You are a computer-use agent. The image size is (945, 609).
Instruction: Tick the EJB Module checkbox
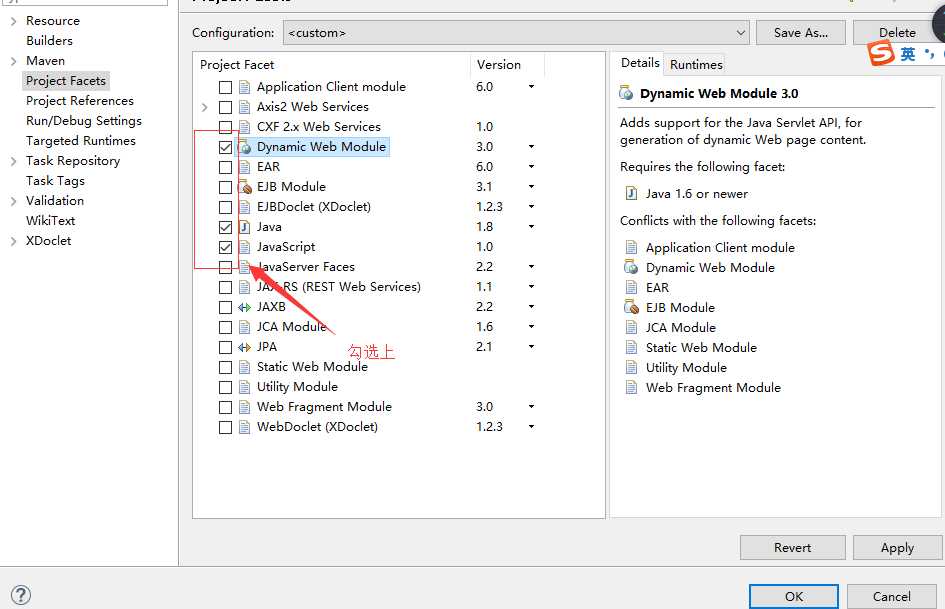pyautogui.click(x=225, y=187)
